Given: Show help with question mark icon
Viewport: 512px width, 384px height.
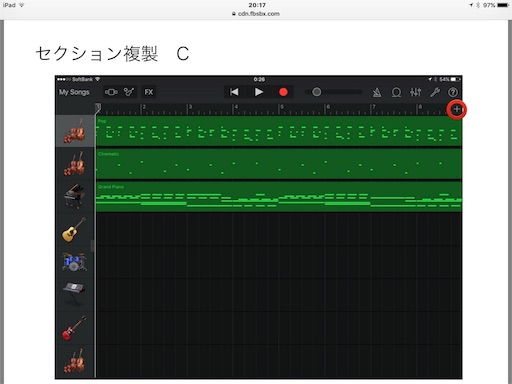Looking at the screenshot, I should click(x=453, y=92).
